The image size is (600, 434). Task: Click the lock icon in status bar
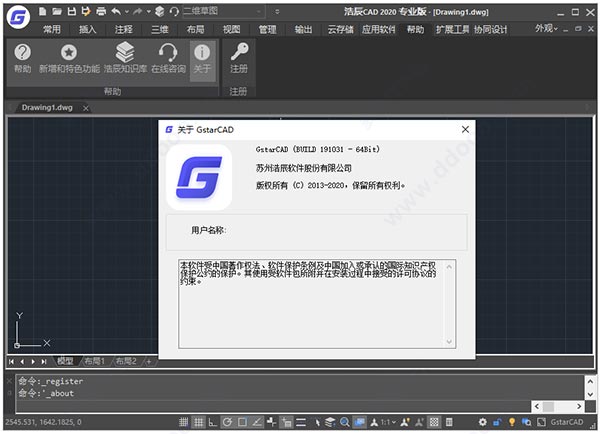point(497,422)
